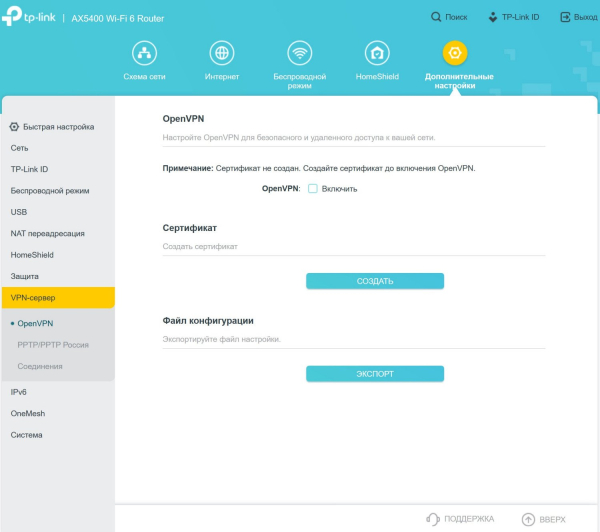This screenshot has width=600, height=532.
Task: Open the Internet globe icon
Action: (222, 53)
